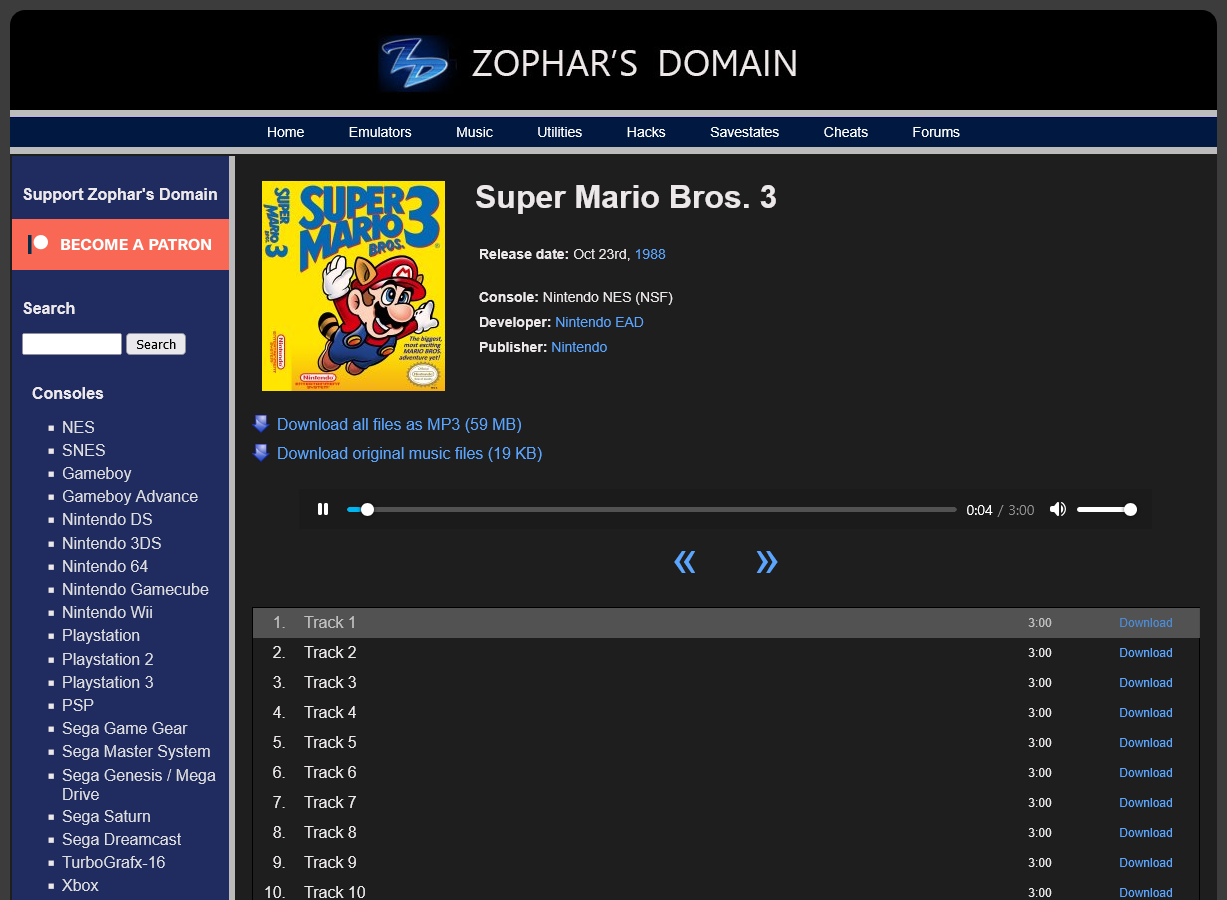Viewport: 1227px width, 900px height.
Task: Select Nintendo 64 in the Consoles list
Action: (105, 566)
